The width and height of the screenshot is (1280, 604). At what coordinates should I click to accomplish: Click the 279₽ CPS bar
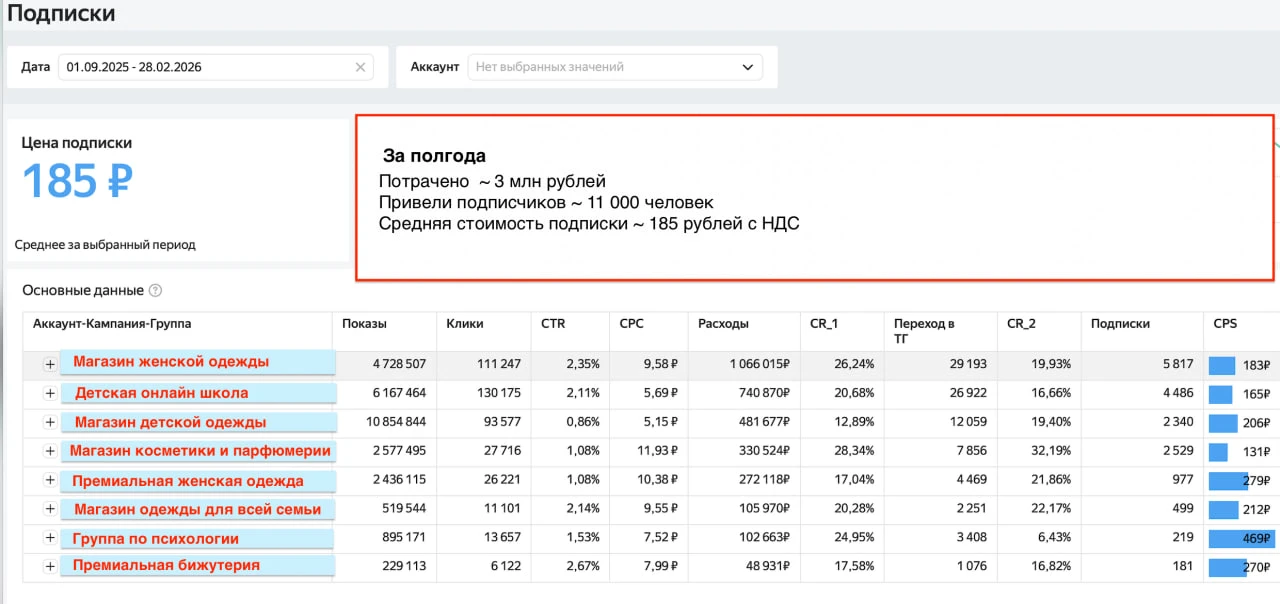tap(1229, 481)
